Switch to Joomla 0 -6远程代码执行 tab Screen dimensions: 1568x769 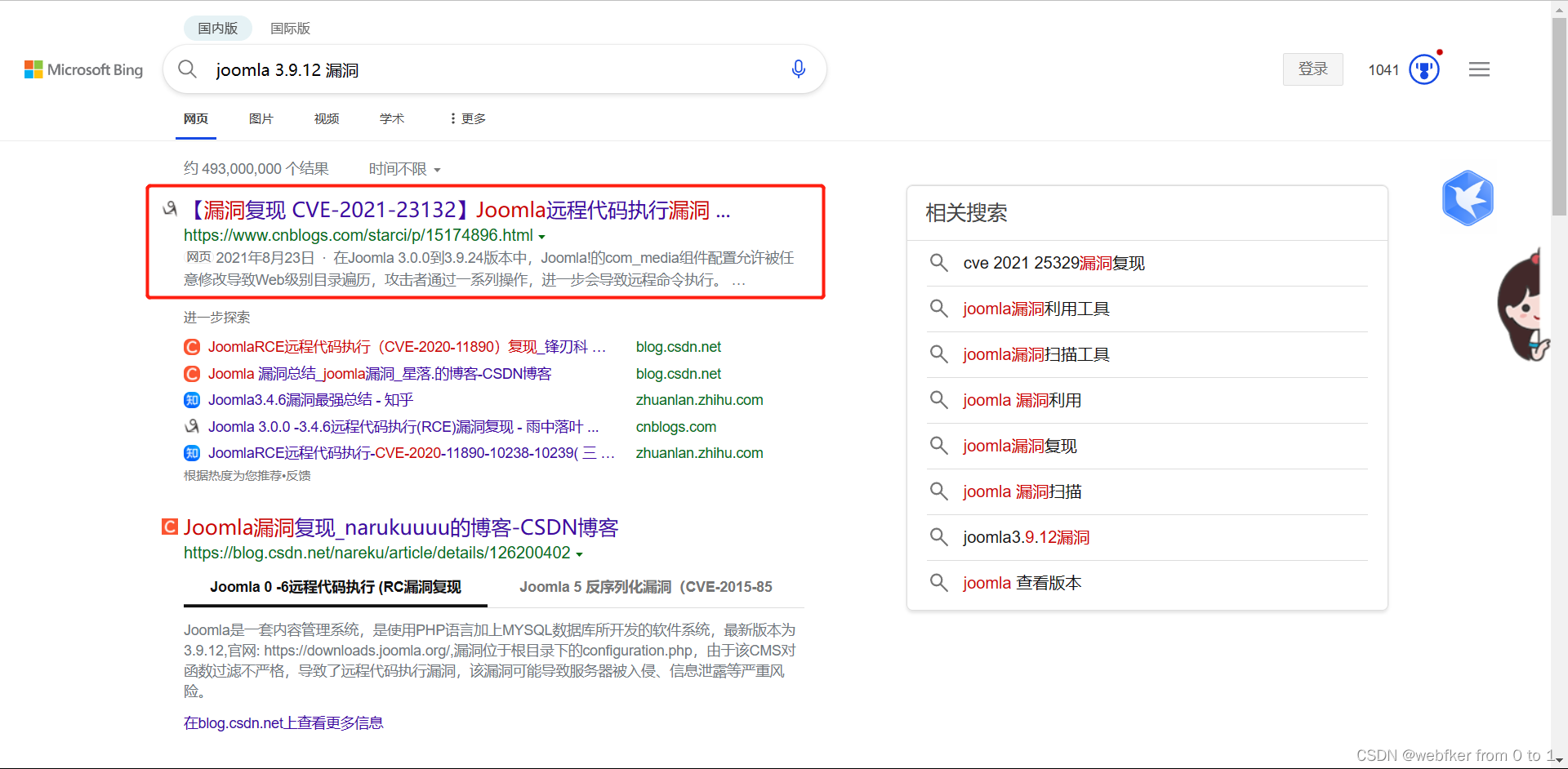(336, 587)
